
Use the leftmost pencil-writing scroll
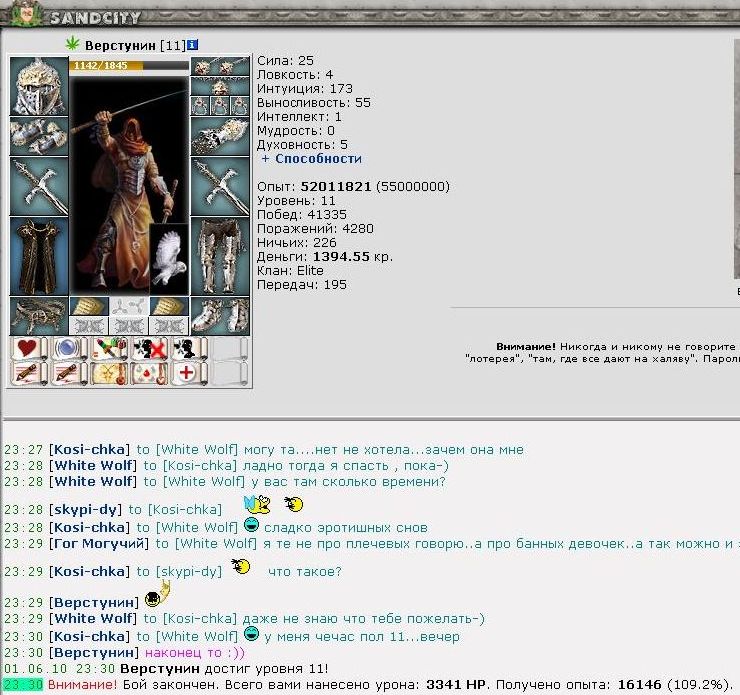(x=29, y=373)
